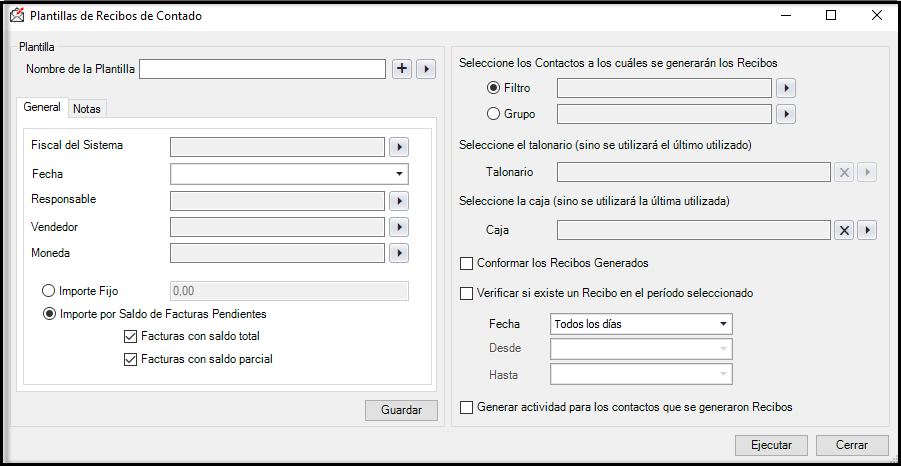Open Grupo arrow selector
901x466 pixels.
(786, 114)
